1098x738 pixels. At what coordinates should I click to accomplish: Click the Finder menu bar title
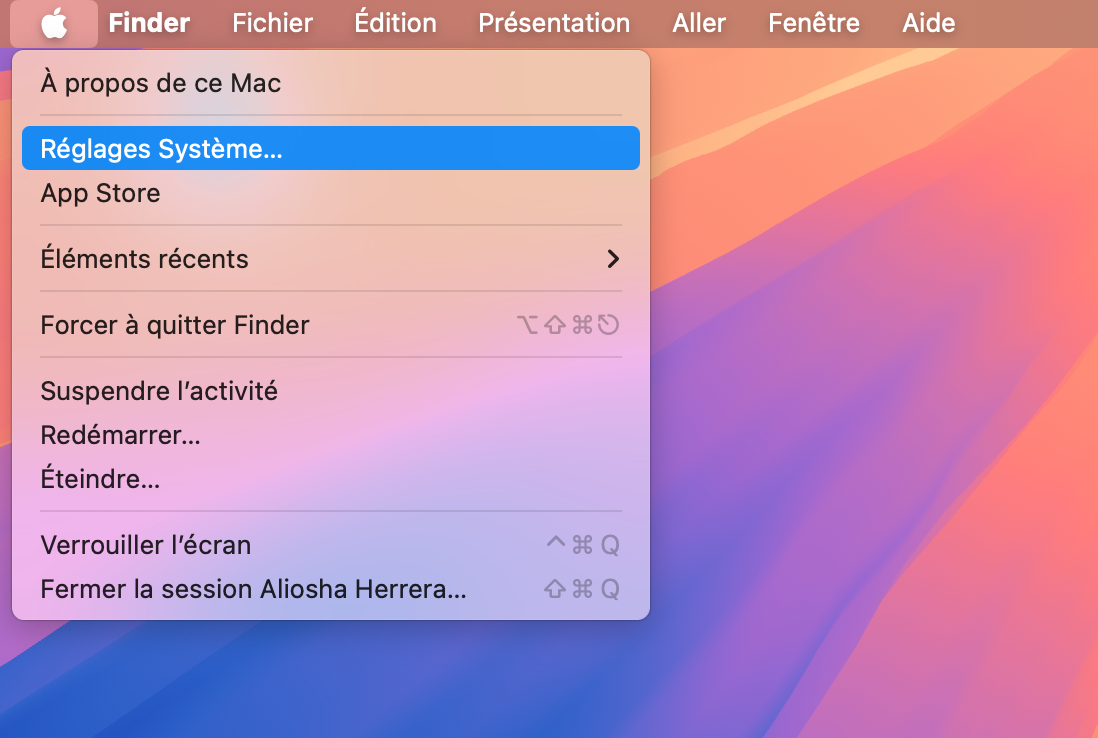(x=148, y=22)
